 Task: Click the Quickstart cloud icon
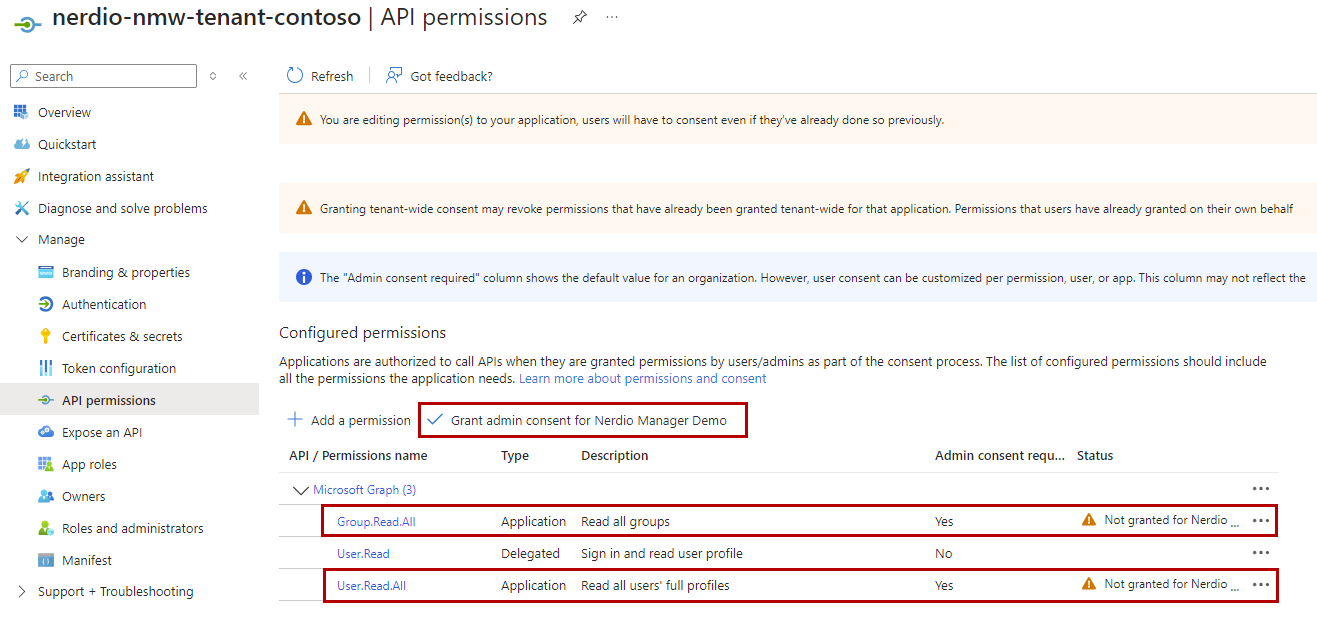pos(21,144)
